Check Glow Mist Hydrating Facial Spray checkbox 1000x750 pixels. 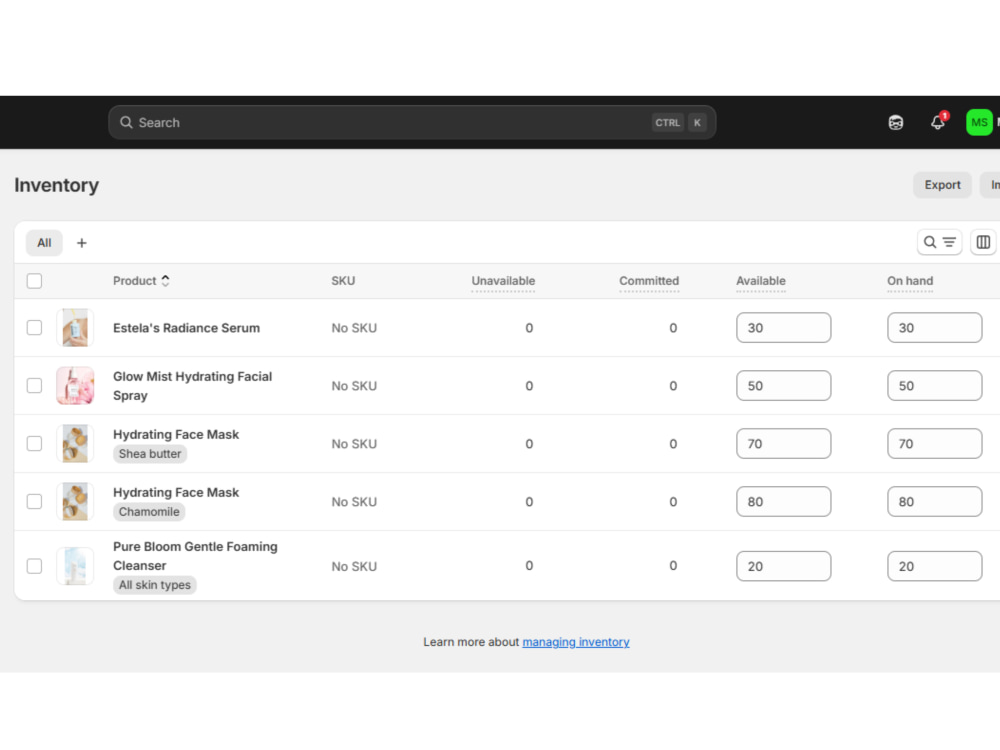click(x=34, y=386)
